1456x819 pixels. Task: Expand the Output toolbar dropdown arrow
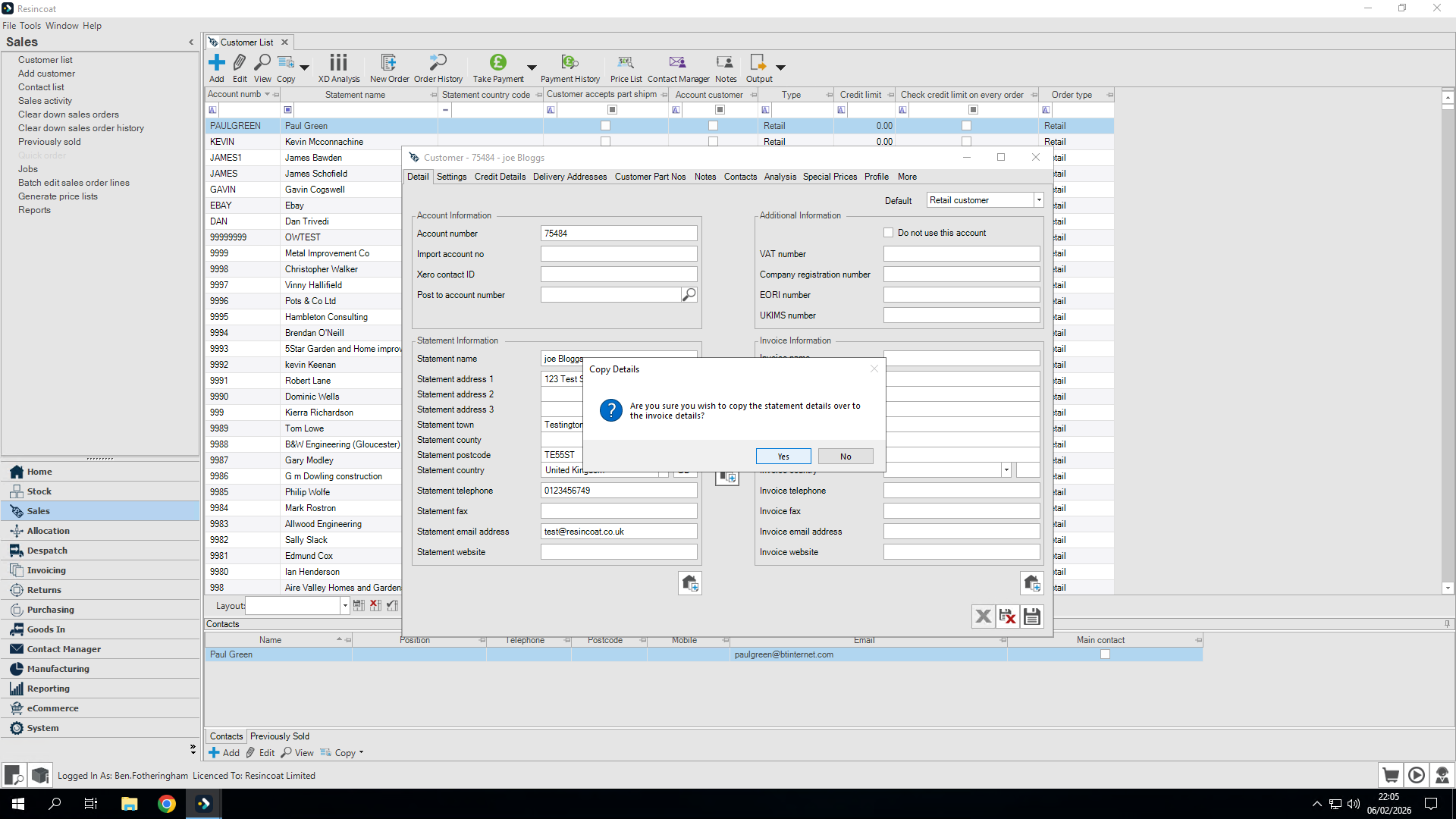click(780, 67)
